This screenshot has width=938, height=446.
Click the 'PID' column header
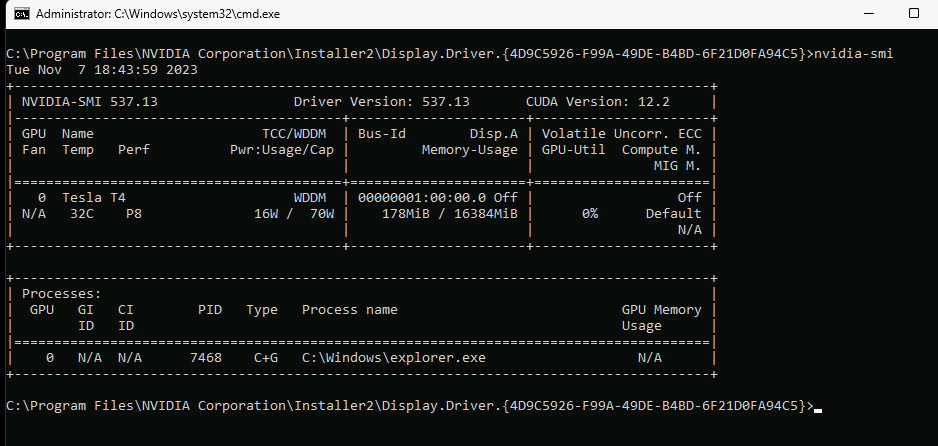coord(210,310)
